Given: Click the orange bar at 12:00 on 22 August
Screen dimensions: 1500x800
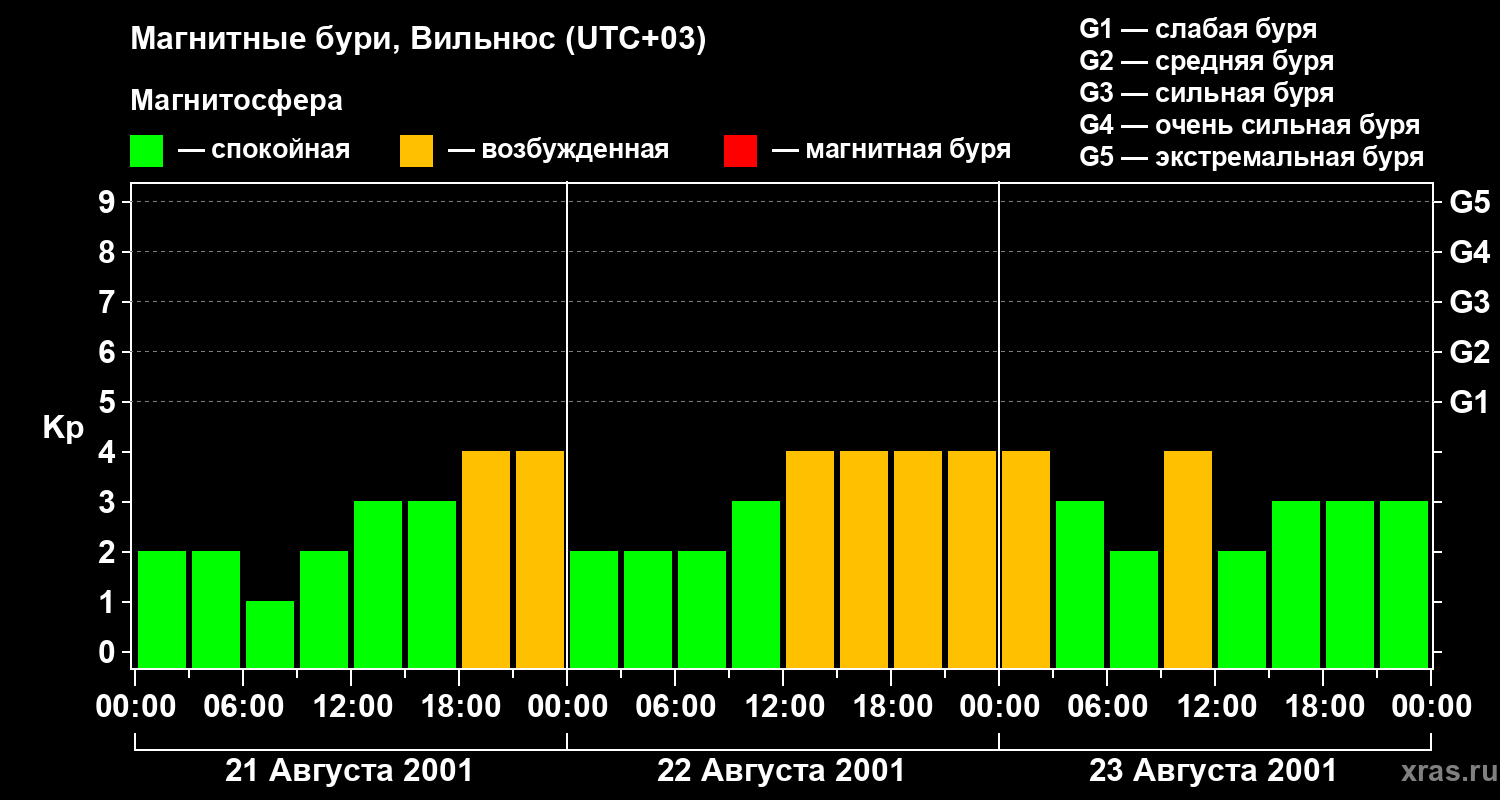Looking at the screenshot, I should [x=810, y=559].
